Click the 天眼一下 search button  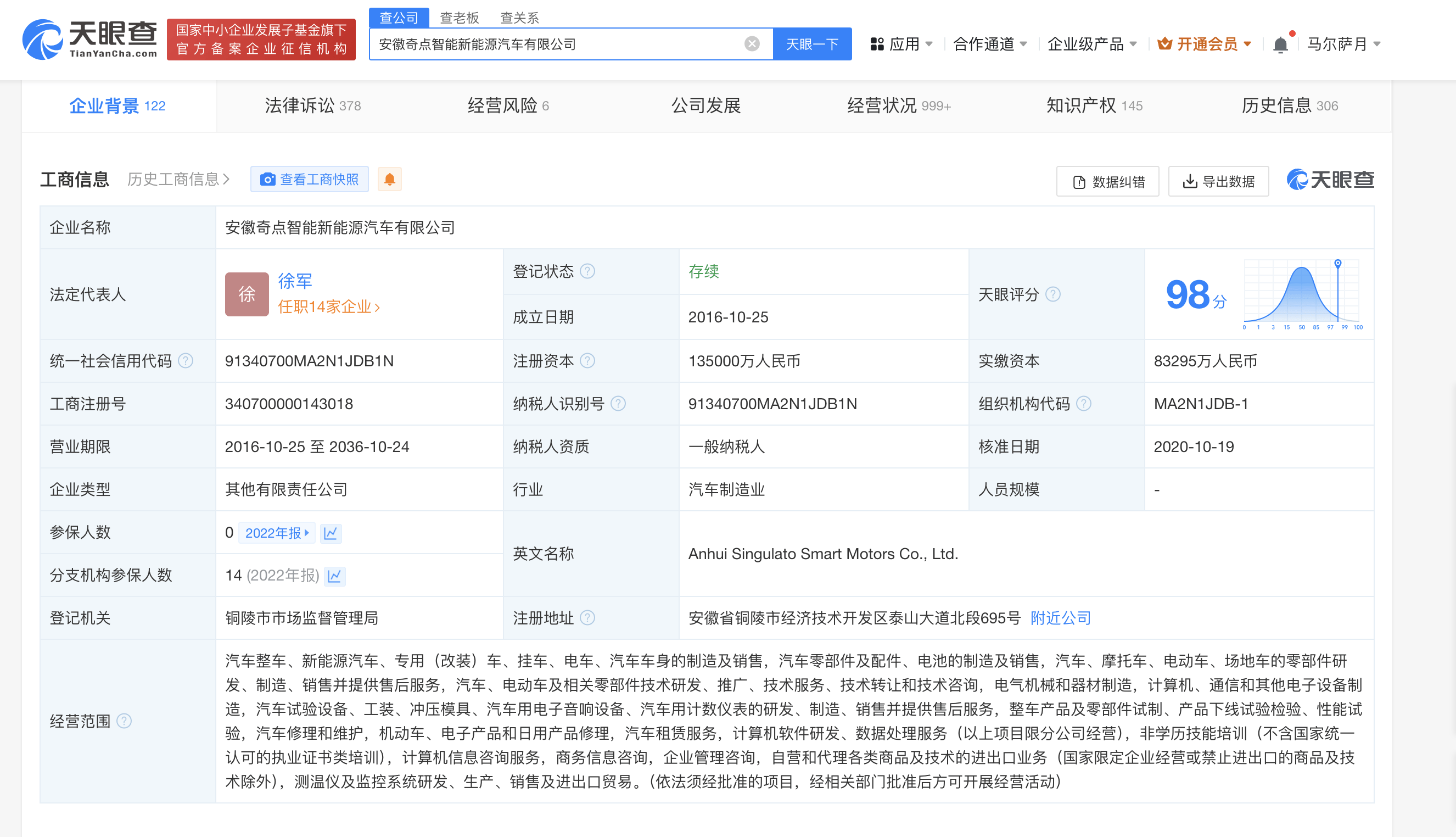[812, 43]
